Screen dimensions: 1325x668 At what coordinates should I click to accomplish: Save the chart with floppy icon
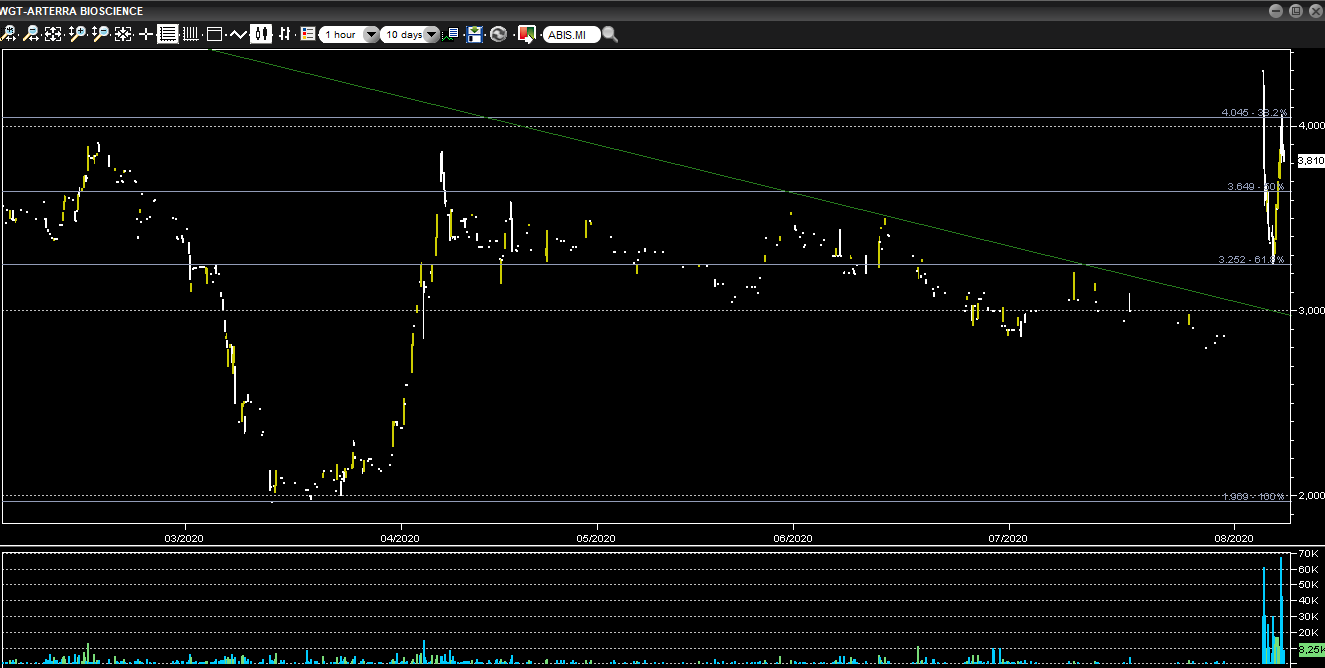pos(475,34)
